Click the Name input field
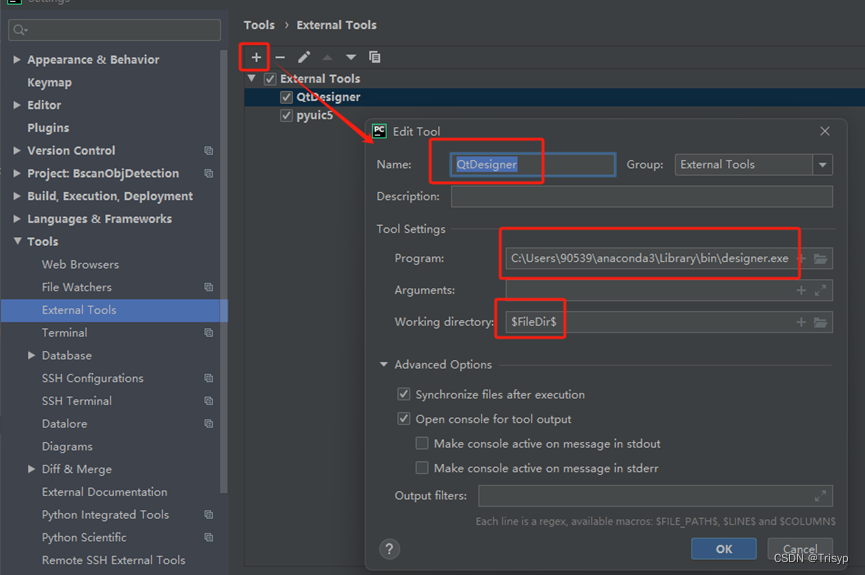 coord(533,164)
